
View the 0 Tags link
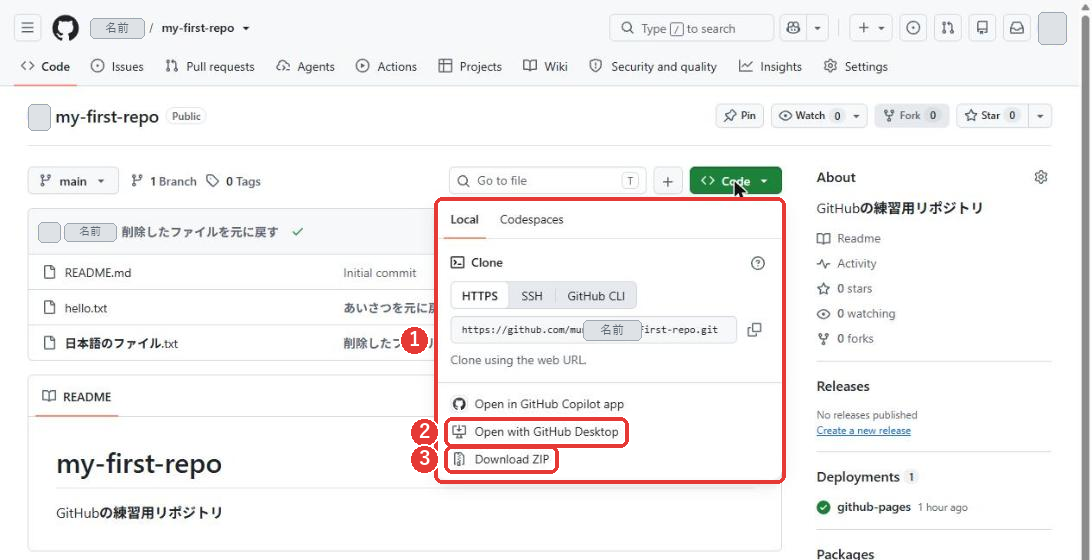(233, 181)
